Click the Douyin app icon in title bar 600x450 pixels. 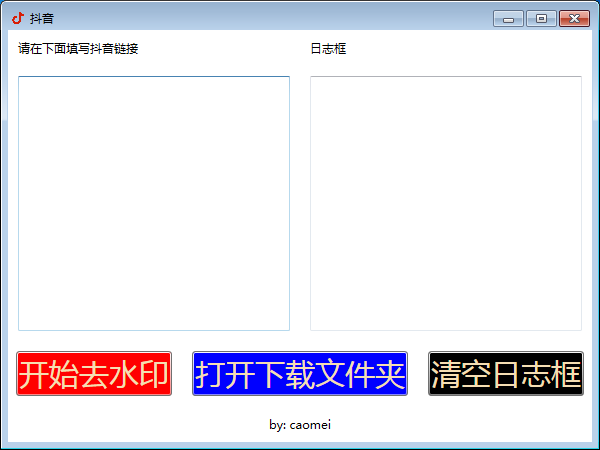[18, 18]
